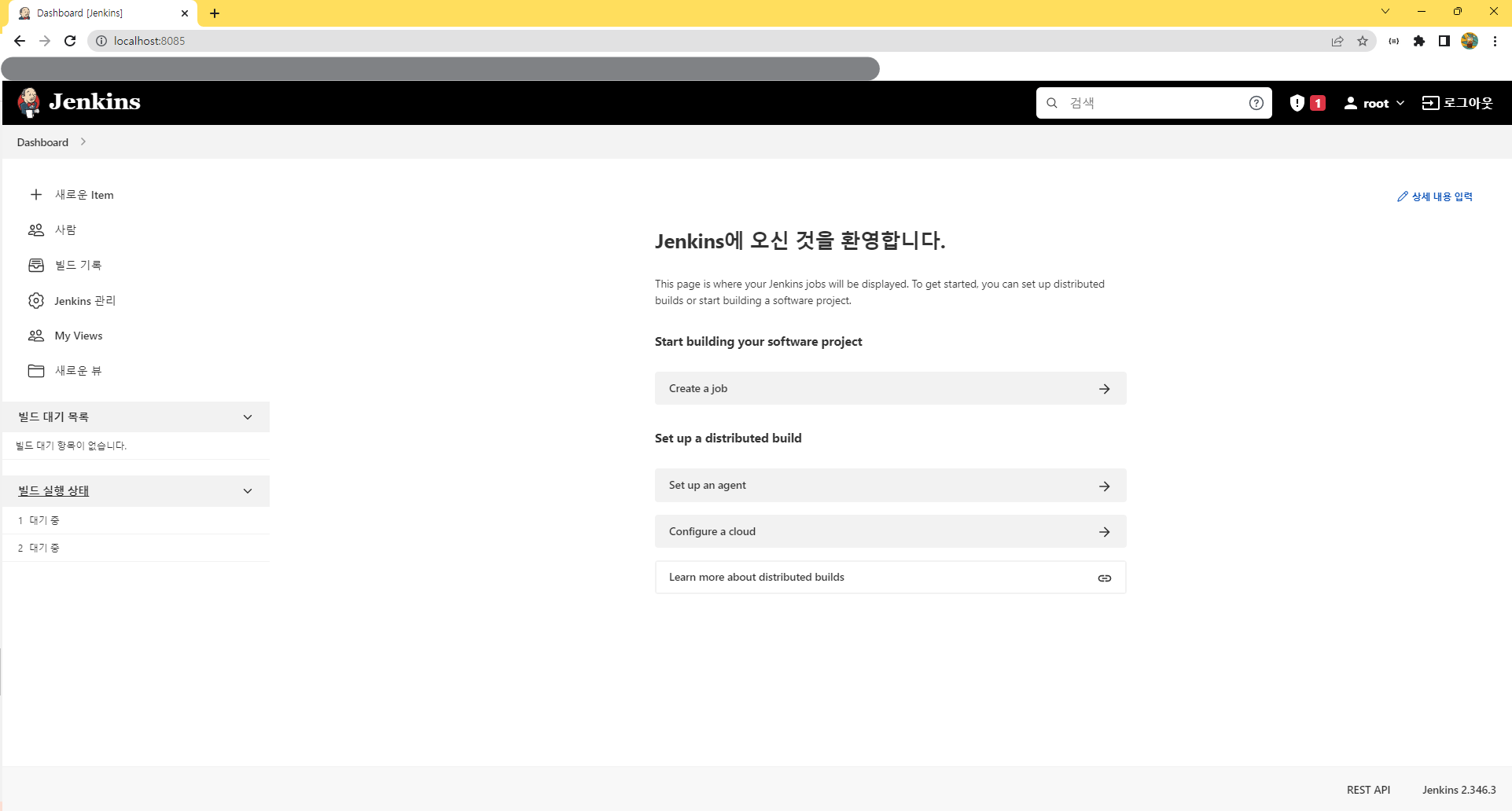
Task: Click the 로그아웃 logout button
Action: click(1458, 103)
